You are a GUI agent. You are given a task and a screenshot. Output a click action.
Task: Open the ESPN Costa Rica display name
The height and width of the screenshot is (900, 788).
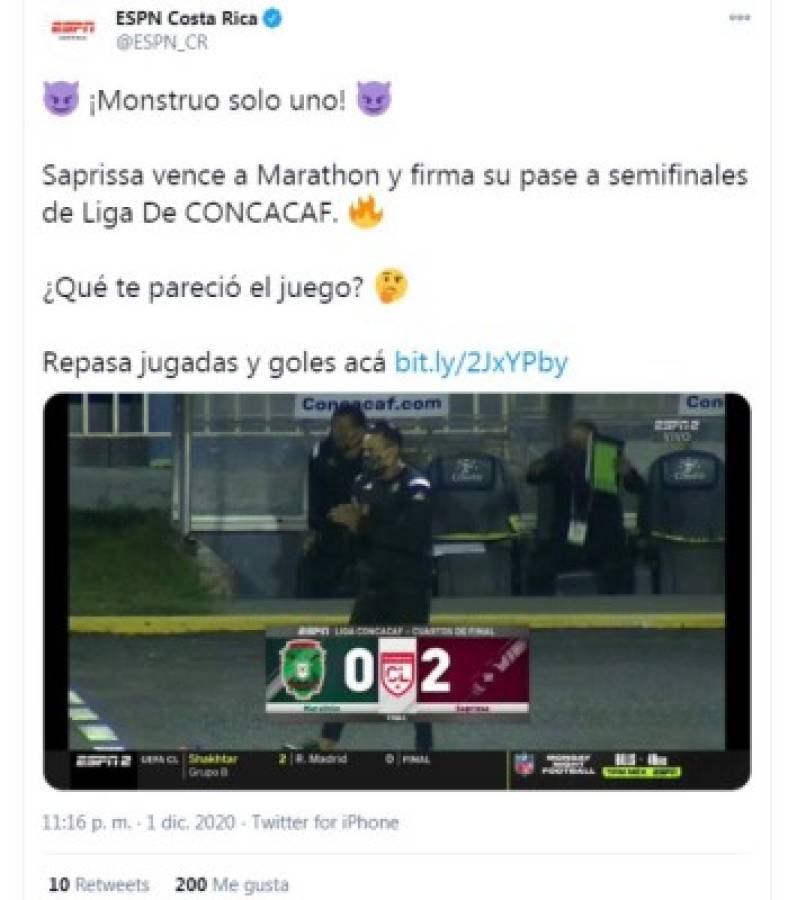pos(186,18)
